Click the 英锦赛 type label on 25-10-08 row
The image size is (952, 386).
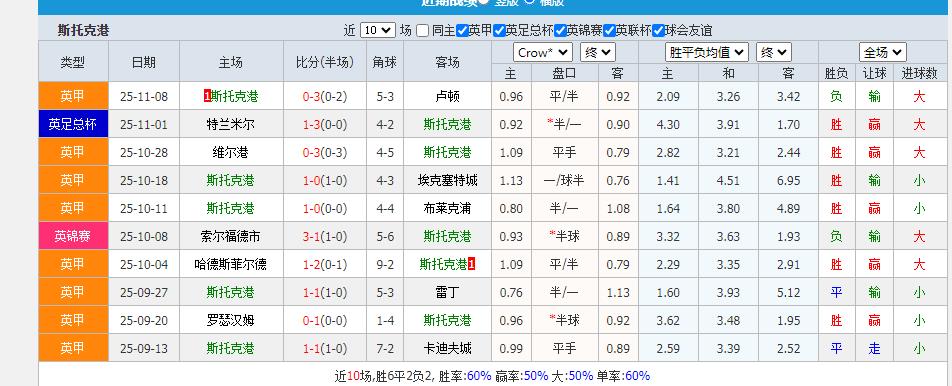click(73, 236)
